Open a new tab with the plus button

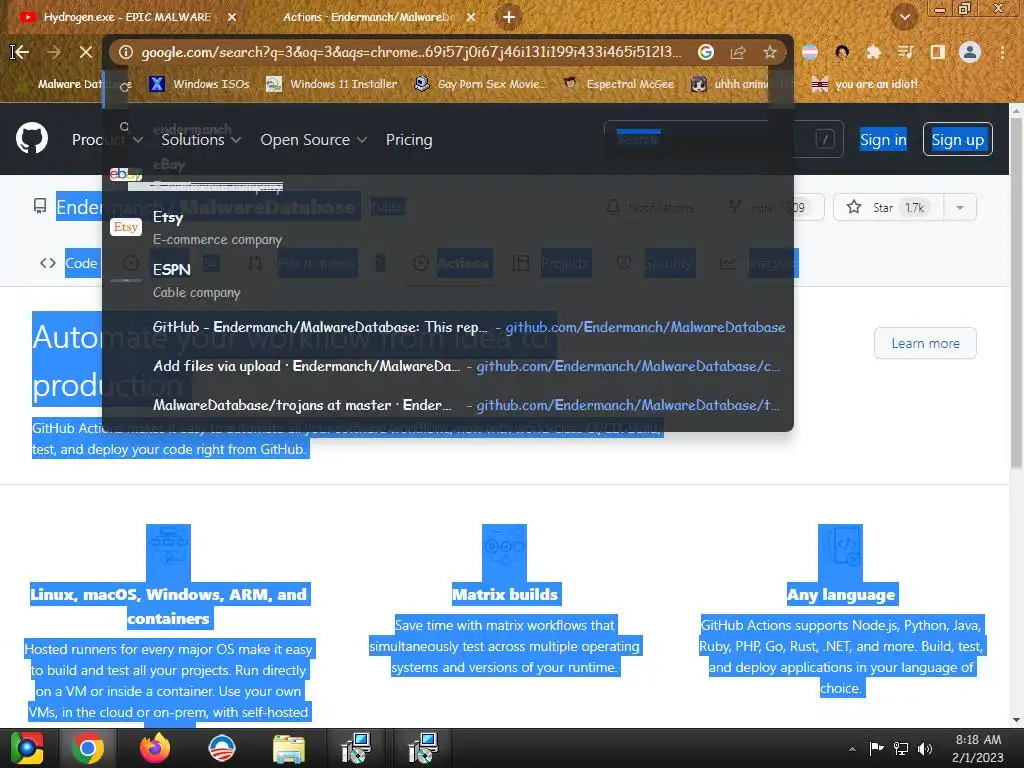[x=509, y=17]
